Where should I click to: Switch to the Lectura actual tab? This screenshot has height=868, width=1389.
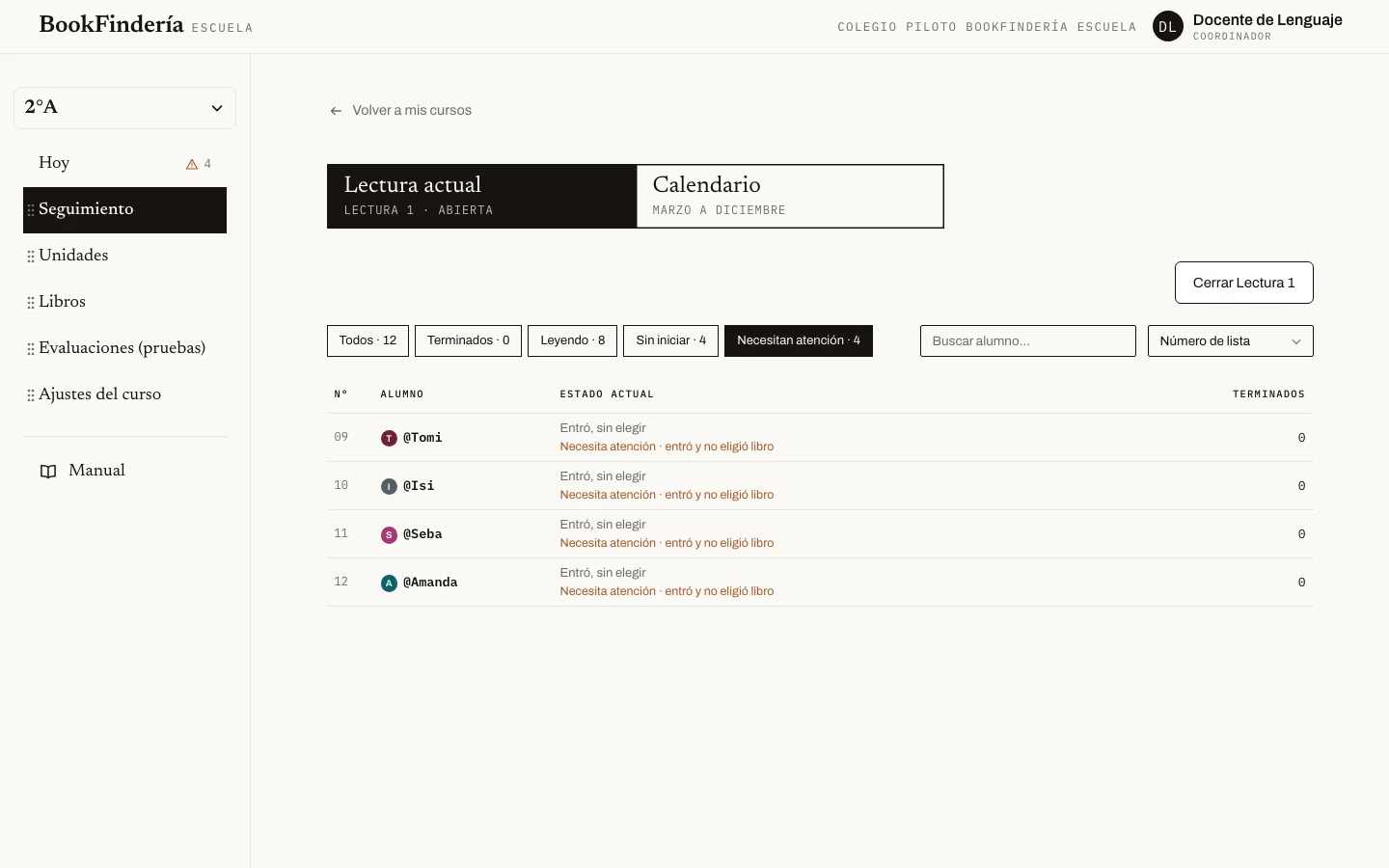coord(481,196)
